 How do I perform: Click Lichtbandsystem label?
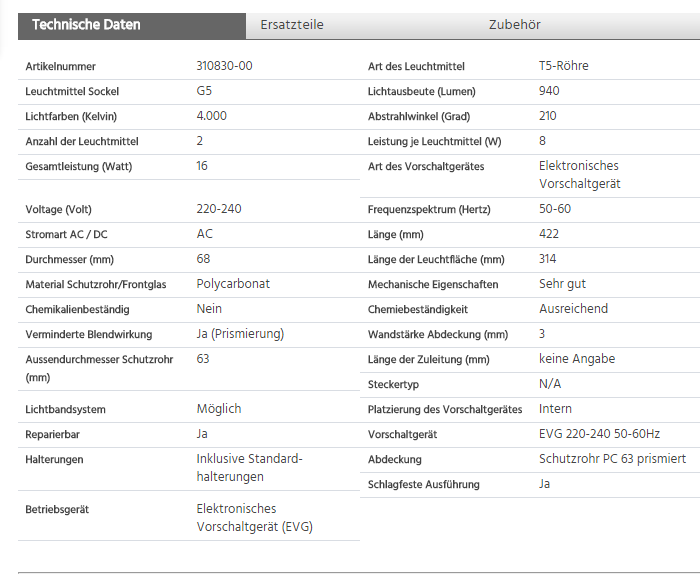[66, 409]
